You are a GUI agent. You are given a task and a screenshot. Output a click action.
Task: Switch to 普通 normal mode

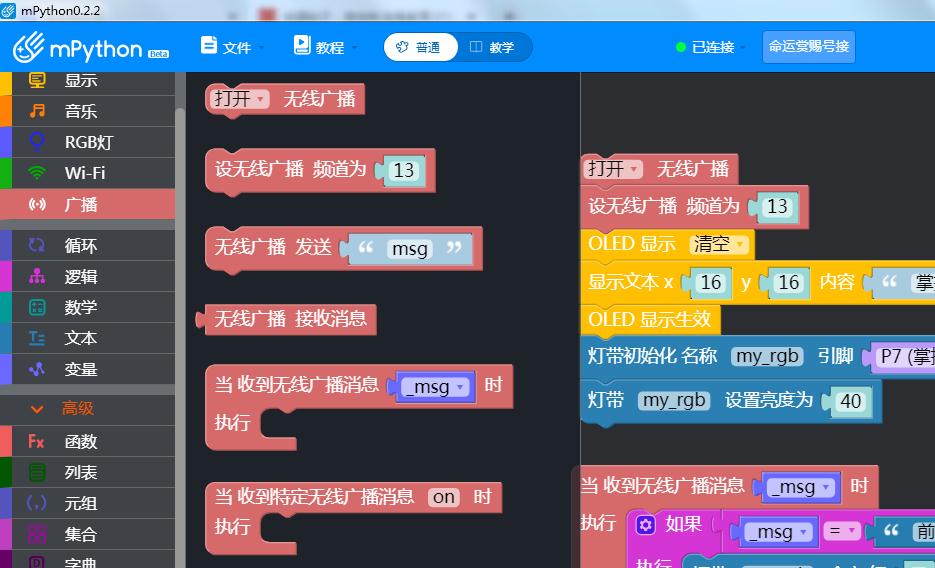[x=420, y=47]
